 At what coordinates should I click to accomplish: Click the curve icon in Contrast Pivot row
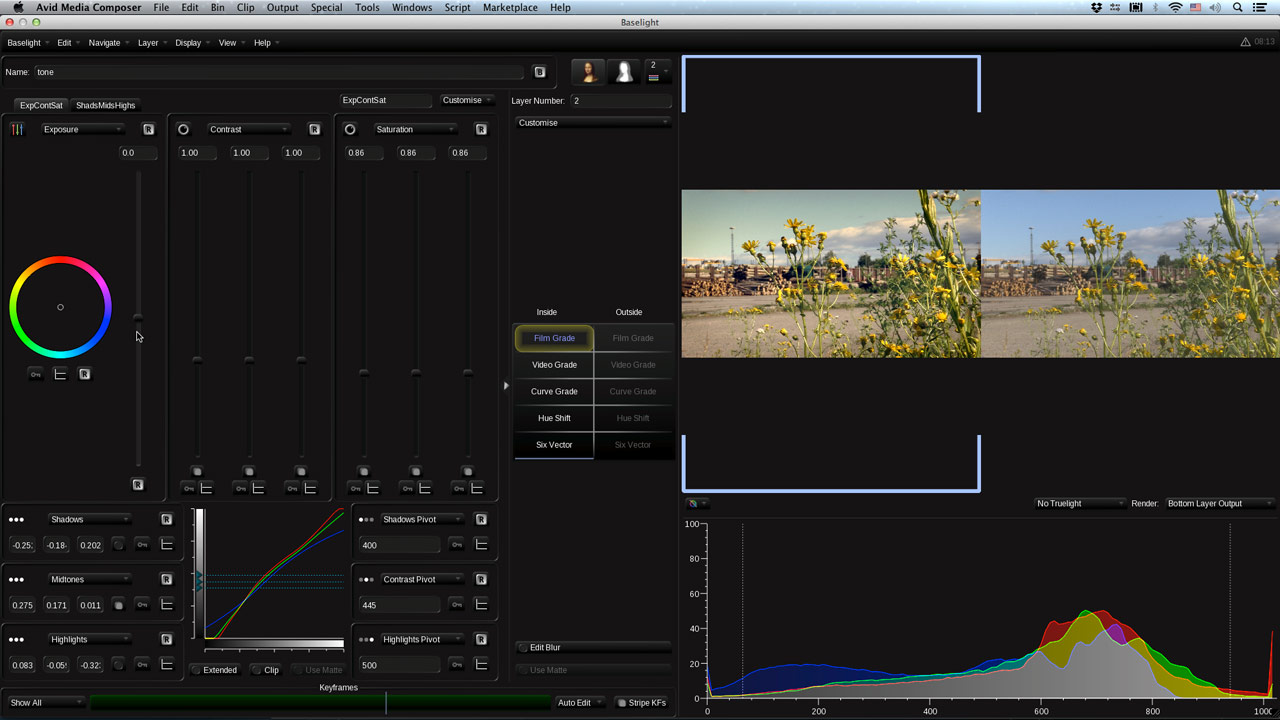click(481, 605)
